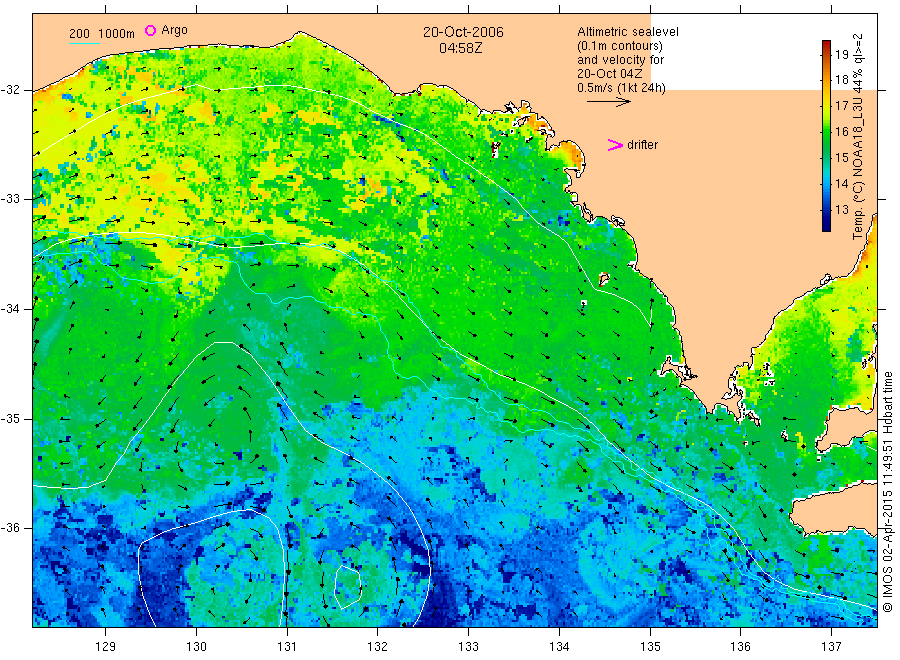This screenshot has height=660, width=900.
Task: Click the 13 degree colorbar tick label
Action: (842, 209)
